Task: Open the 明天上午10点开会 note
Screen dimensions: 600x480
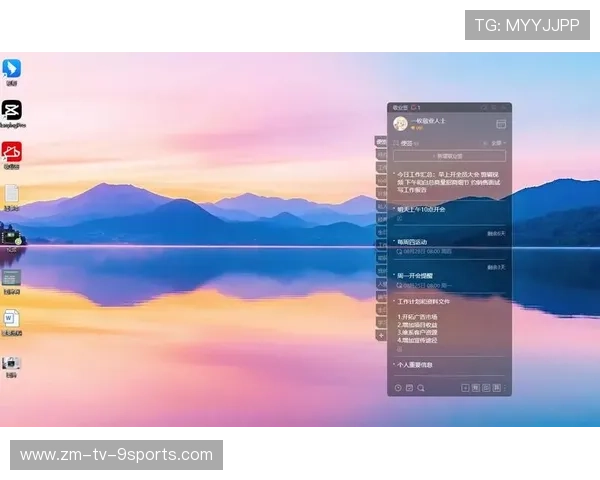Action: tap(421, 209)
